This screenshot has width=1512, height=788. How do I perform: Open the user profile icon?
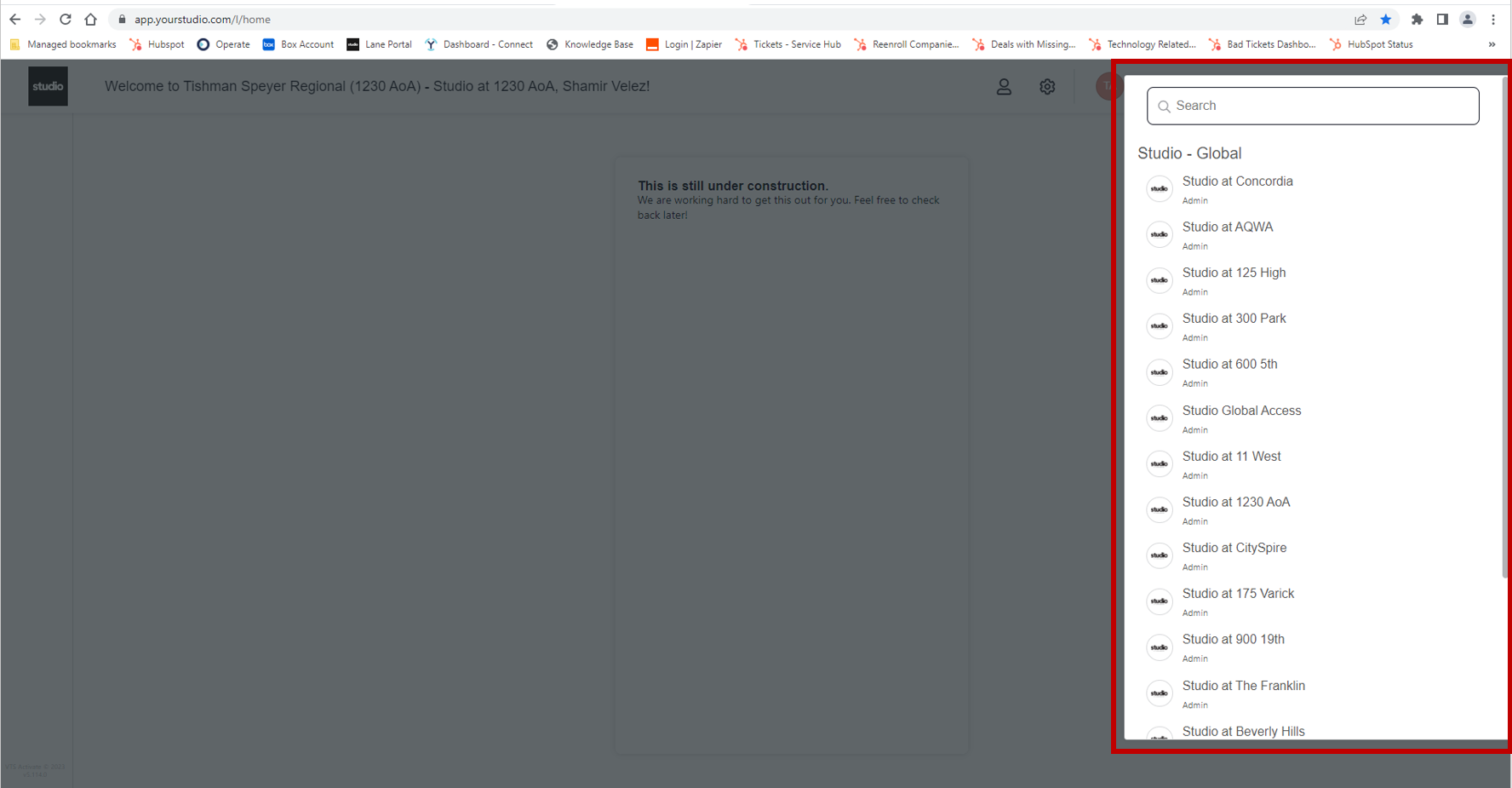(x=1004, y=86)
